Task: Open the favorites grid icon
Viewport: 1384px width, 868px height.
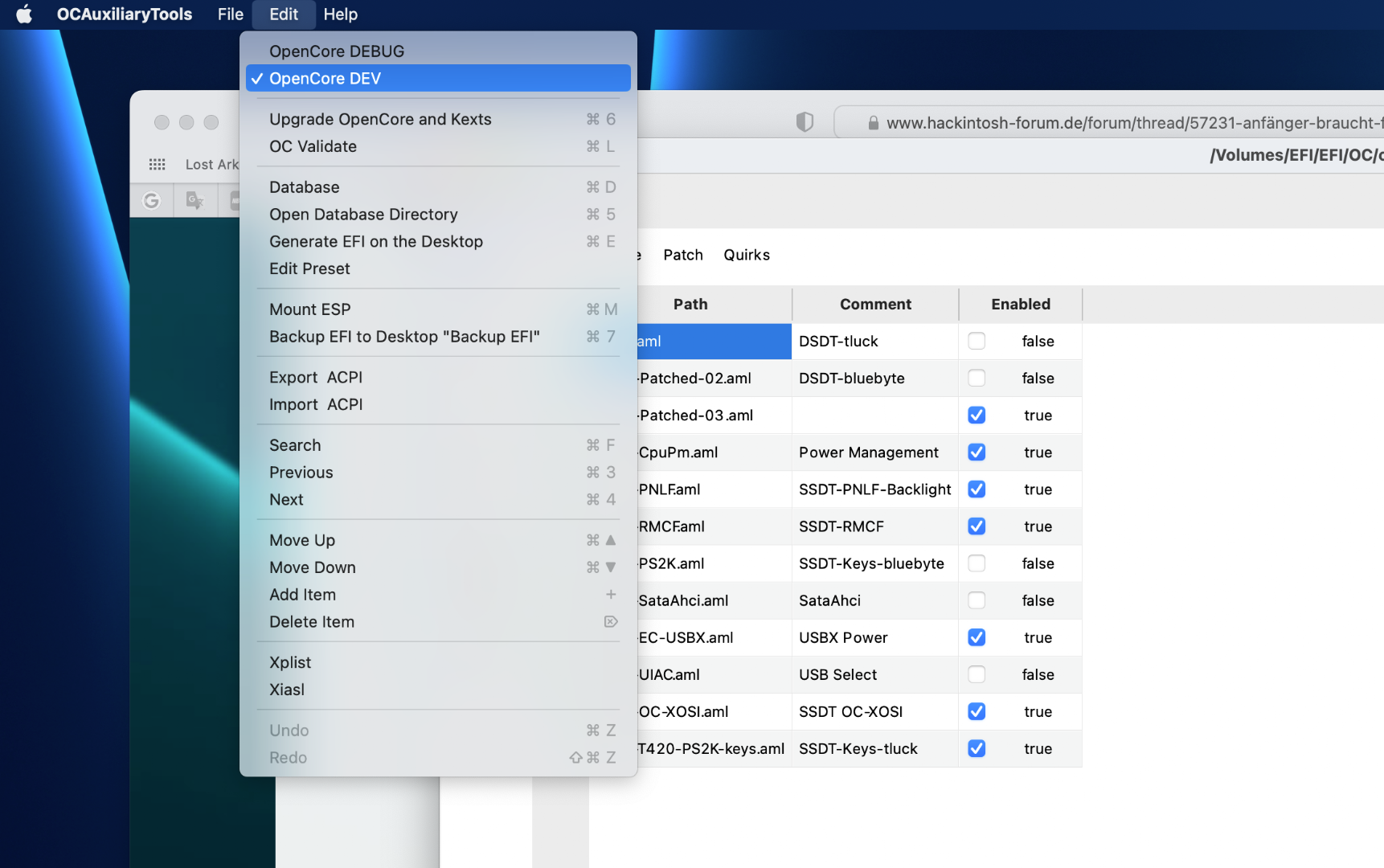Action: [x=157, y=164]
